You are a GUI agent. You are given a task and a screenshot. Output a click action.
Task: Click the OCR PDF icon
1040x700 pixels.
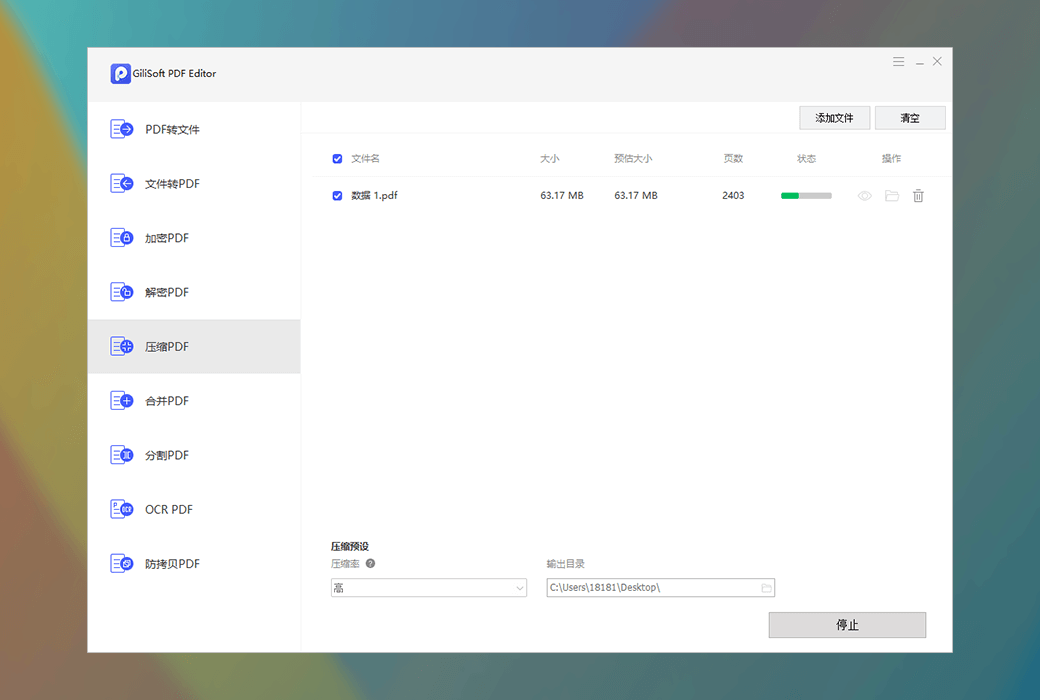point(121,510)
